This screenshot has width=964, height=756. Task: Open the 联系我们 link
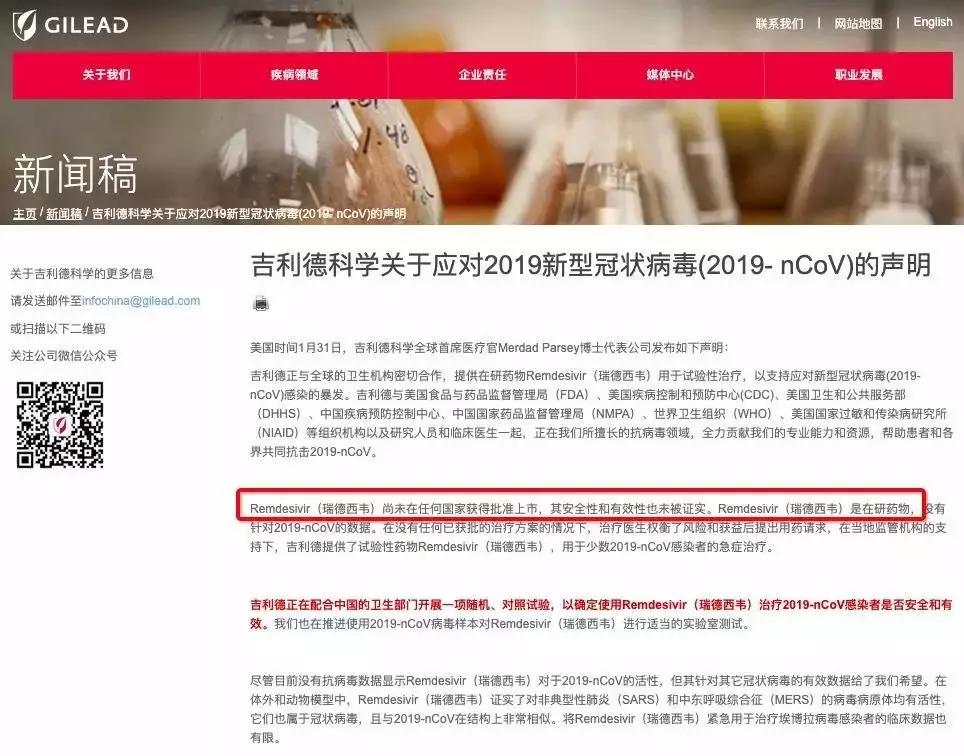tap(779, 23)
